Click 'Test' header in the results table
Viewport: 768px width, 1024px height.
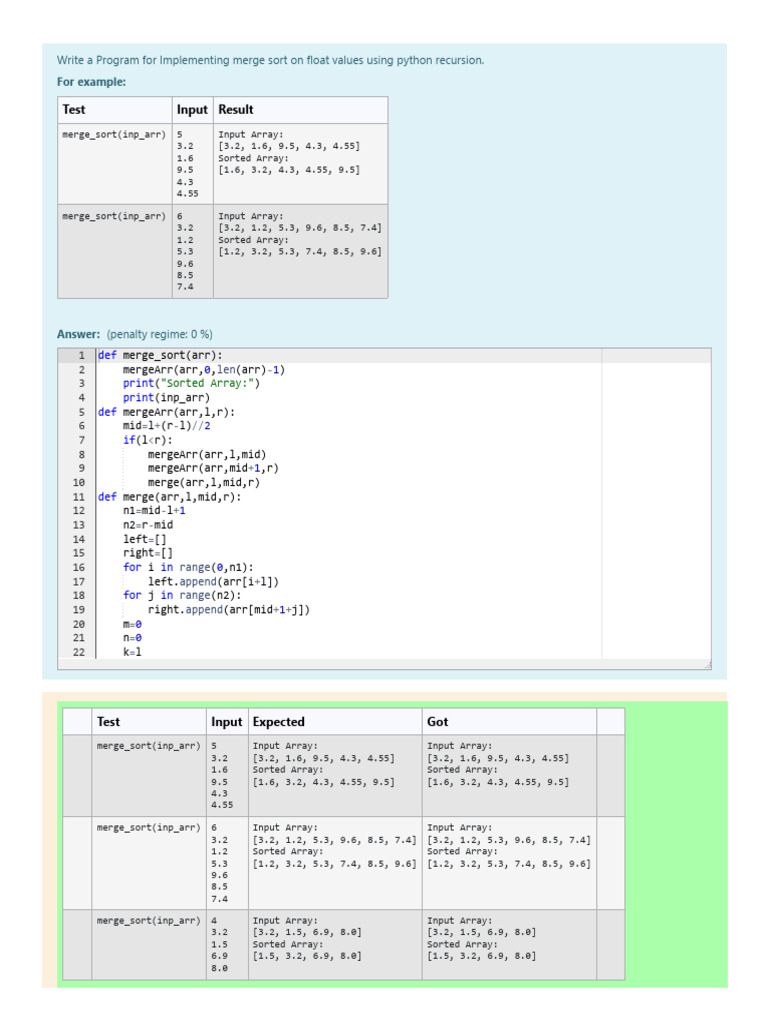pos(108,722)
